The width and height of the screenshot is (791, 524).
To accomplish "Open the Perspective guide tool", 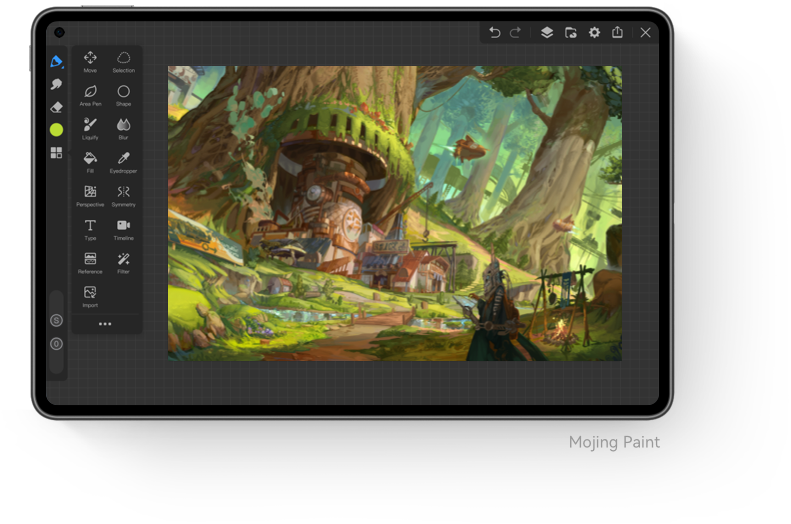I will pos(90,196).
